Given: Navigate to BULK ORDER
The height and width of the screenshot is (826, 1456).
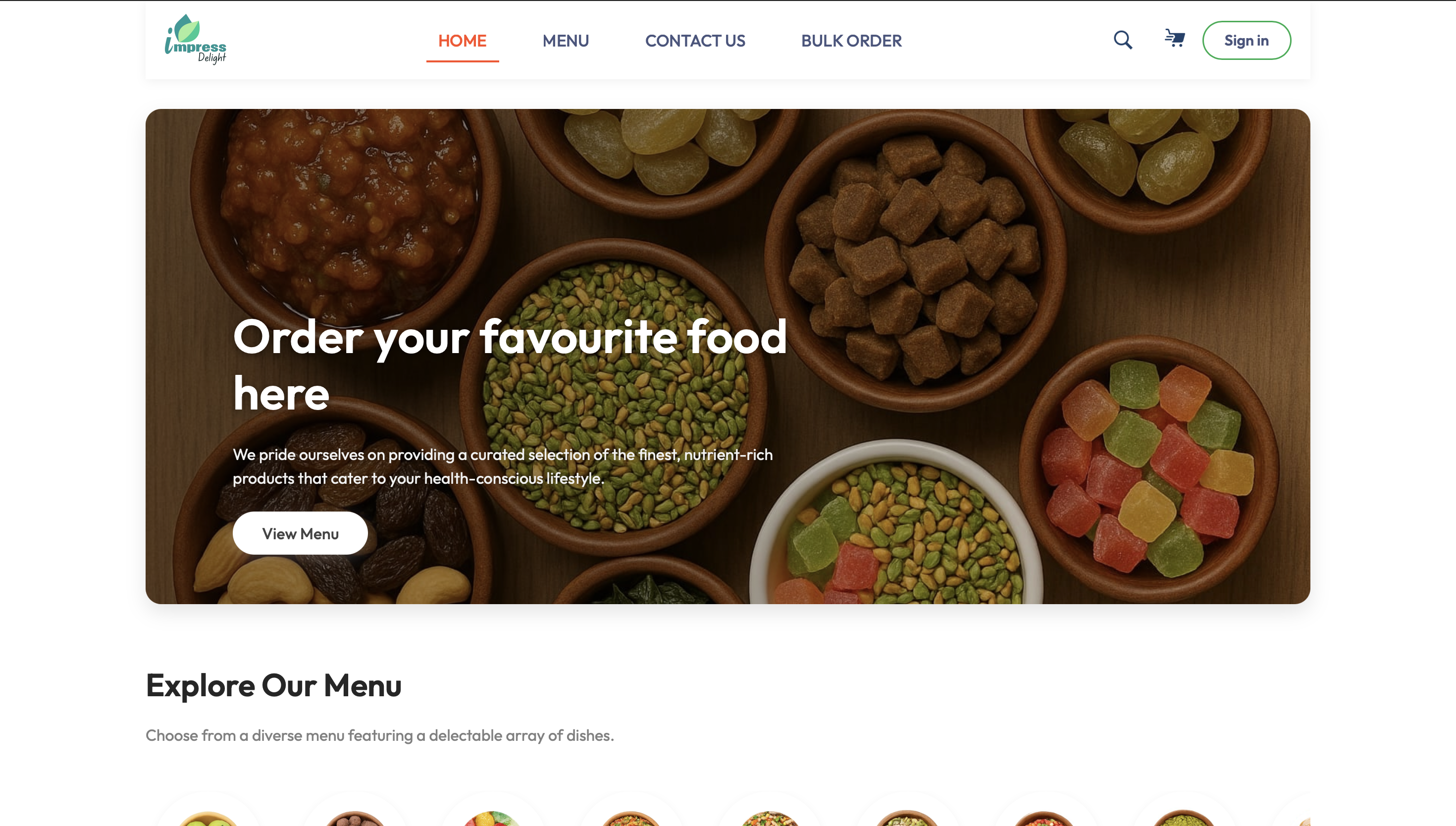Looking at the screenshot, I should point(851,41).
